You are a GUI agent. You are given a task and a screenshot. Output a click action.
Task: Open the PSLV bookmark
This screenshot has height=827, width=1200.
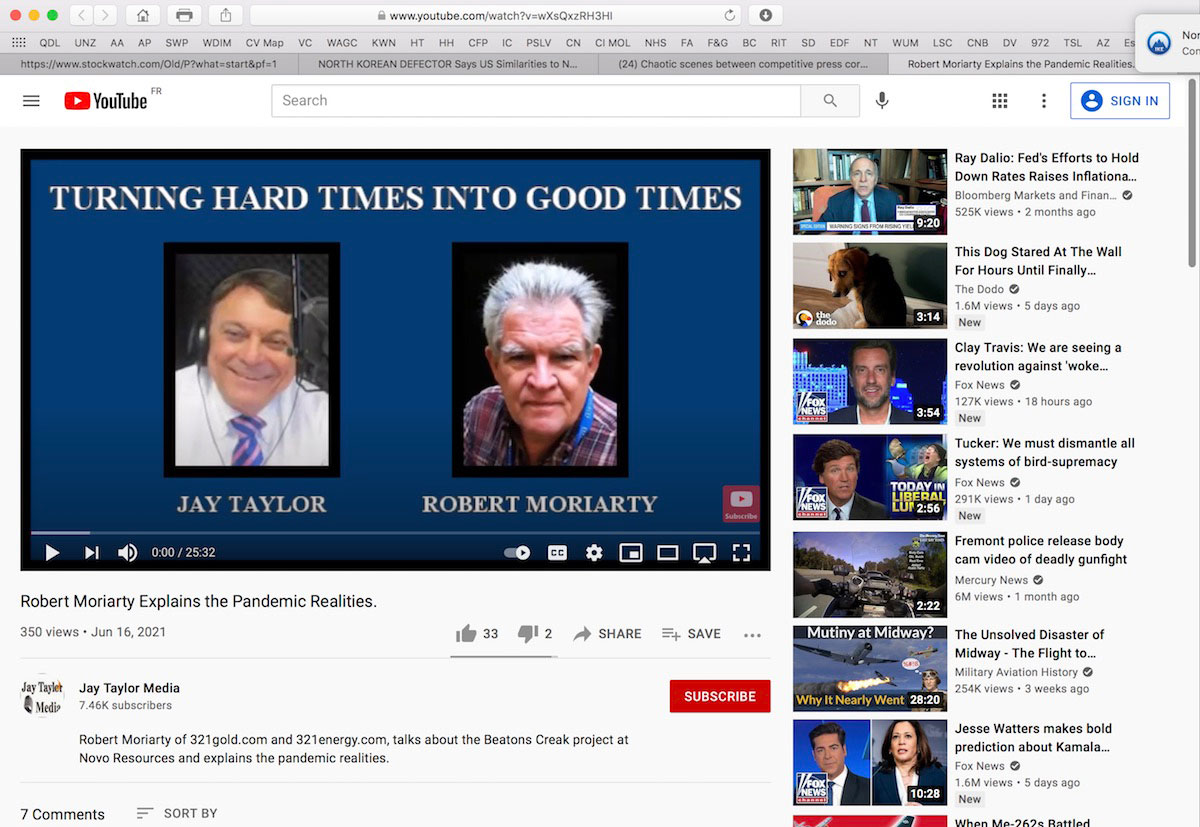[538, 43]
